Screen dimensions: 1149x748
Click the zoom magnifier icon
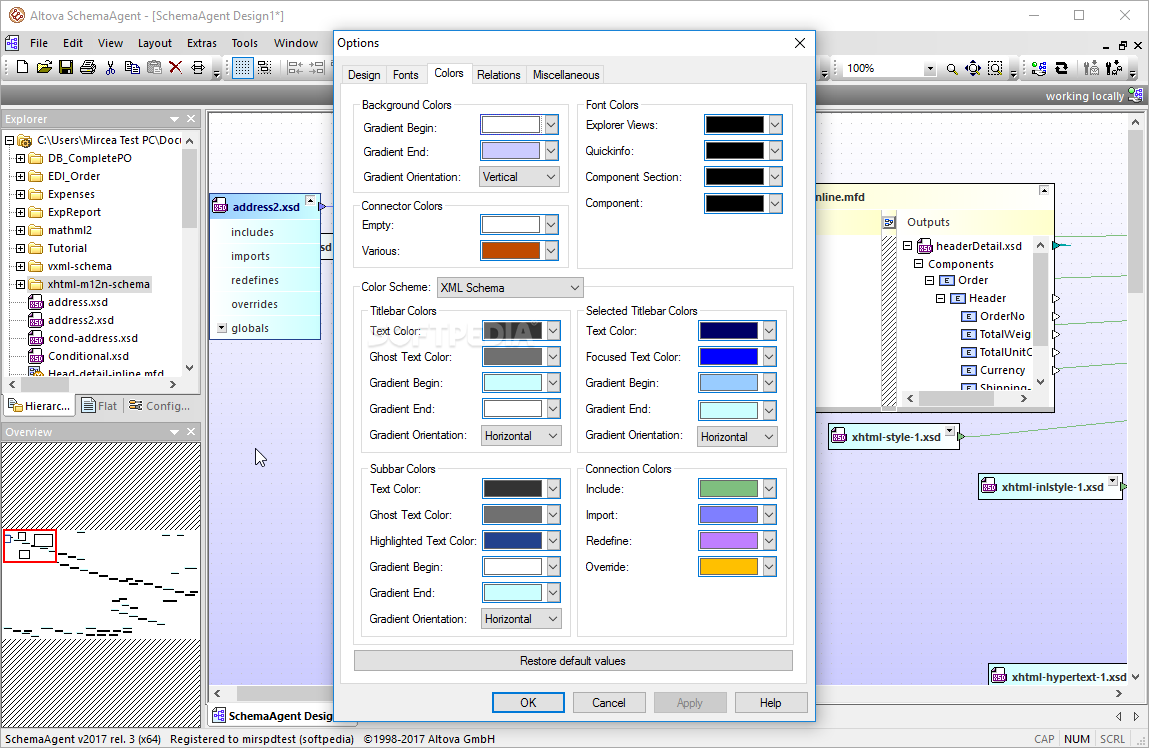click(x=951, y=69)
